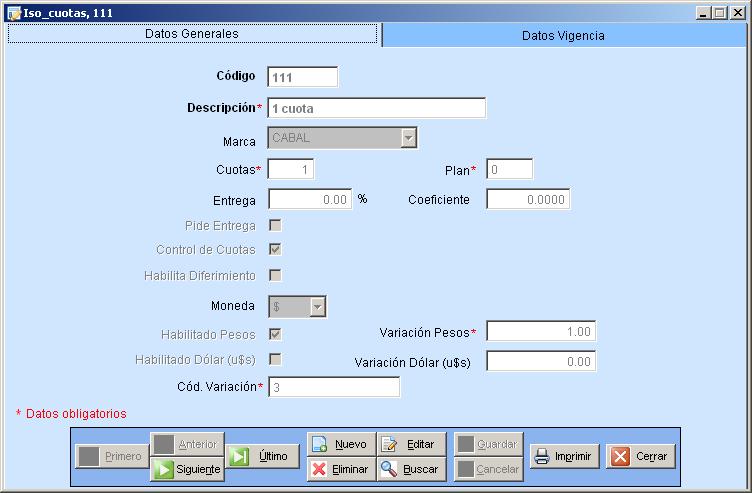Toggle the Habilita Diferimiento checkbox
The height and width of the screenshot is (493, 752).
tap(275, 275)
